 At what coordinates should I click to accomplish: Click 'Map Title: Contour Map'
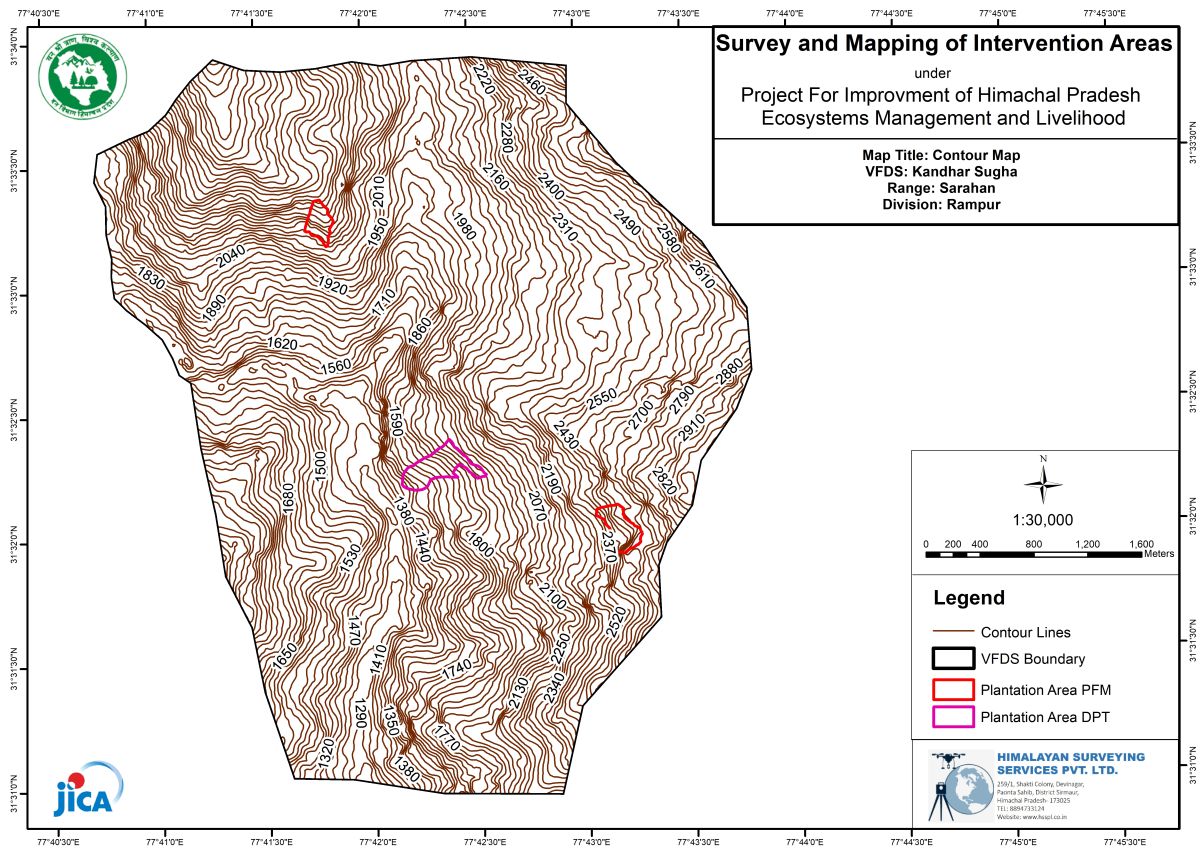coord(941,156)
